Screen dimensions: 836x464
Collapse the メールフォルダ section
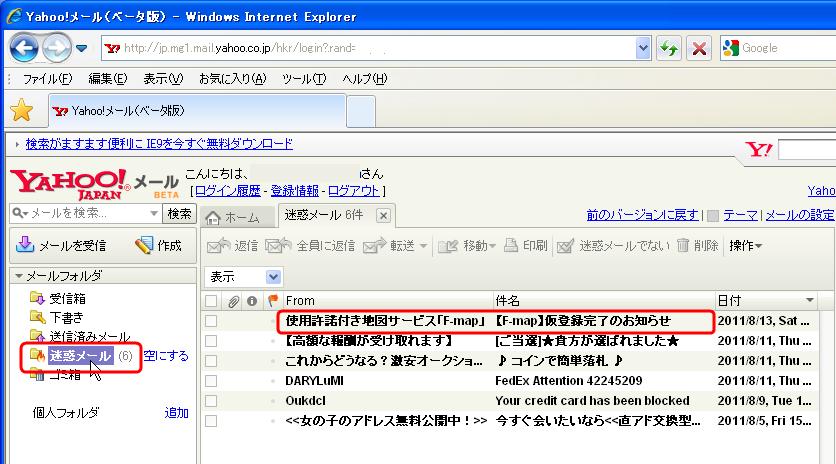pyautogui.click(x=19, y=276)
